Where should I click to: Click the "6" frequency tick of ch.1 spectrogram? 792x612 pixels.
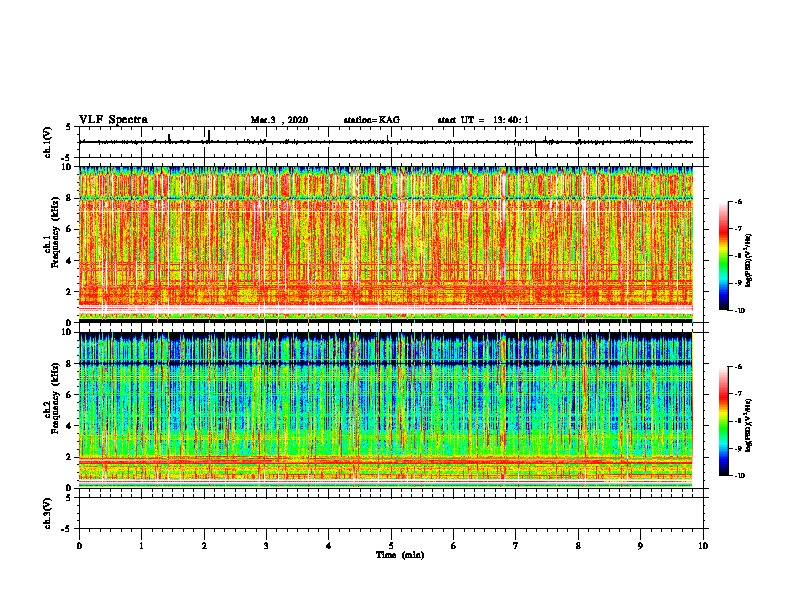click(x=69, y=229)
